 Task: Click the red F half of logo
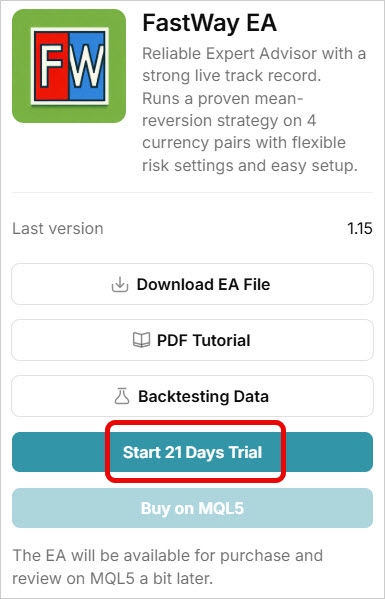coord(51,66)
